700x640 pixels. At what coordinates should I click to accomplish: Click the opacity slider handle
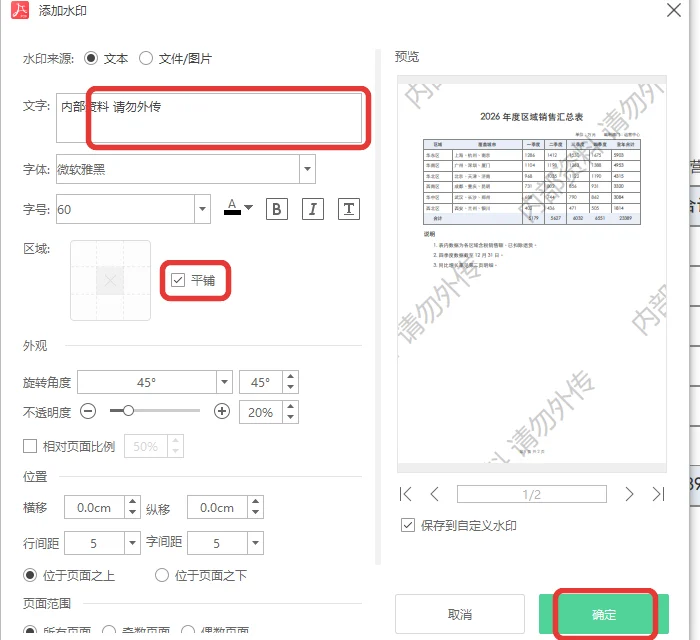tap(128, 411)
